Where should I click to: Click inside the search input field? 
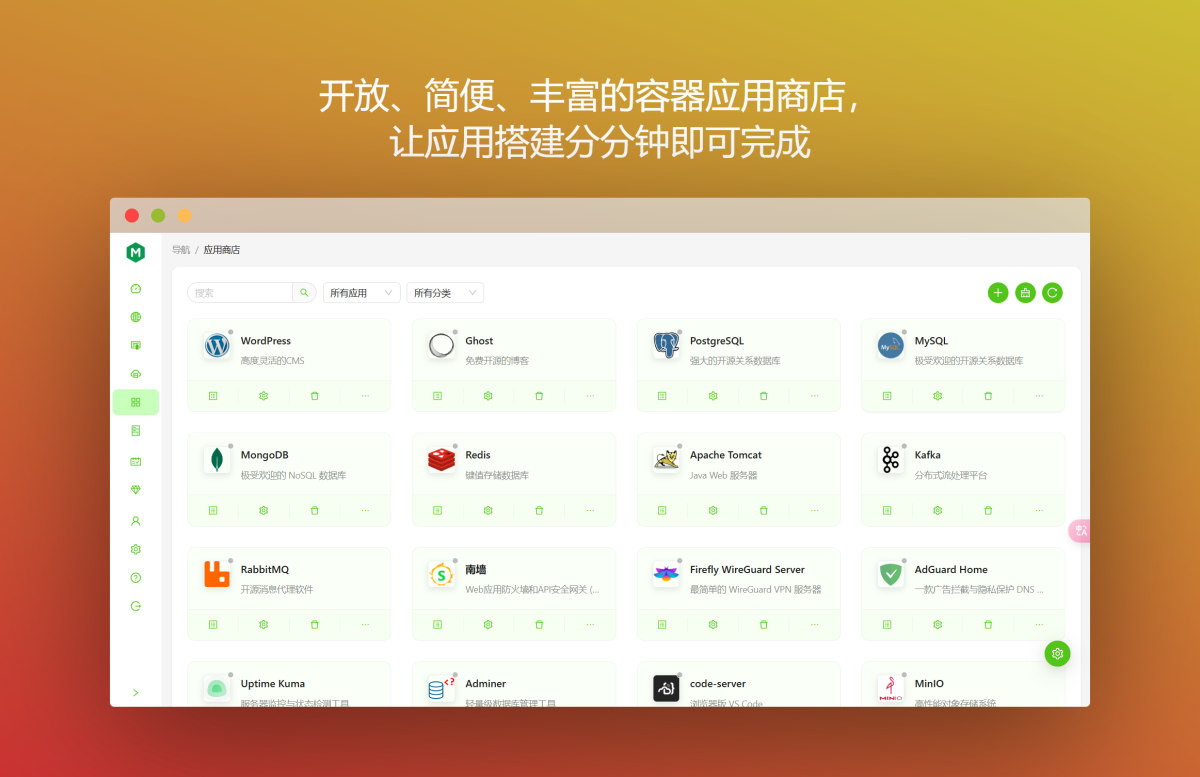click(x=240, y=292)
